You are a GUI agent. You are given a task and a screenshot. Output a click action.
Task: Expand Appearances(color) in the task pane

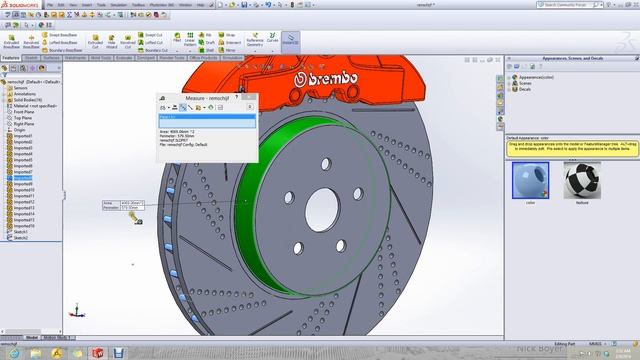[x=509, y=77]
